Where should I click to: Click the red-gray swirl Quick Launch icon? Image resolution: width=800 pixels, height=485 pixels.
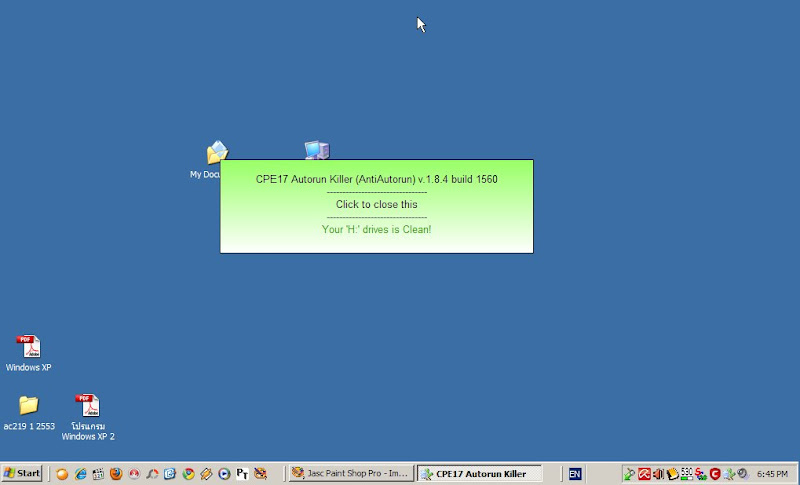152,474
